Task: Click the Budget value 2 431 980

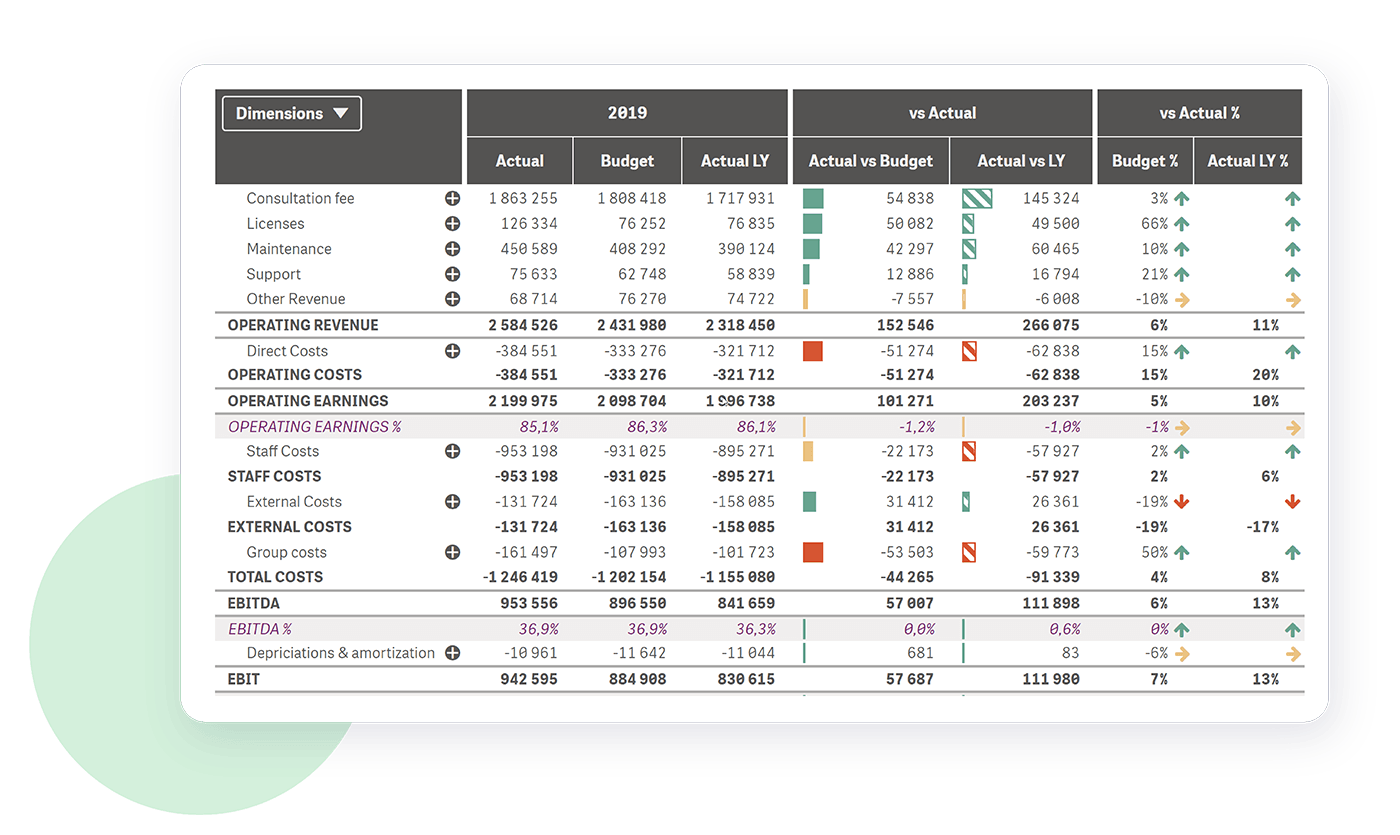Action: pyautogui.click(x=632, y=325)
